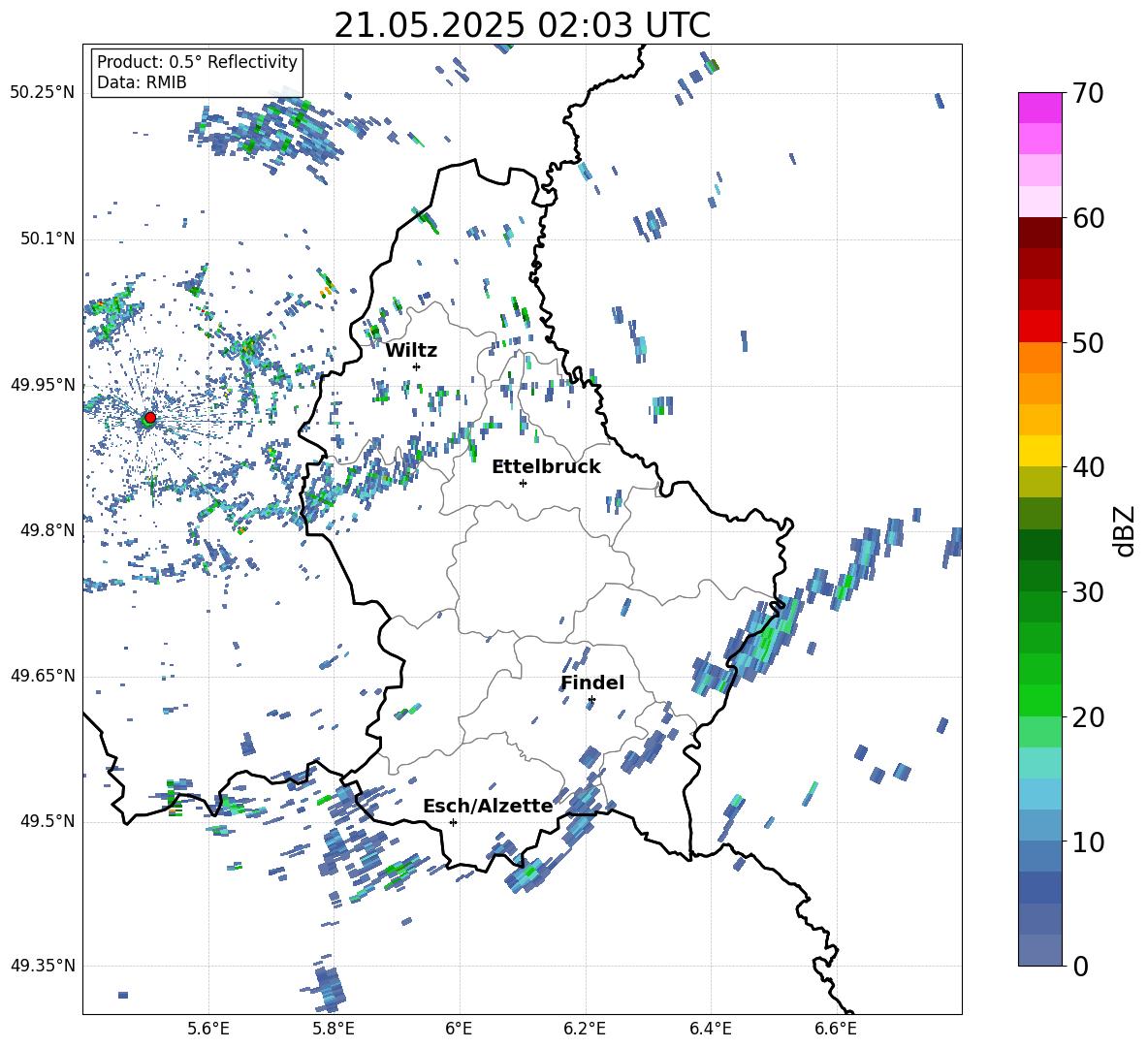
Task: Click the 50.1°N latitude label
Action: [48, 239]
